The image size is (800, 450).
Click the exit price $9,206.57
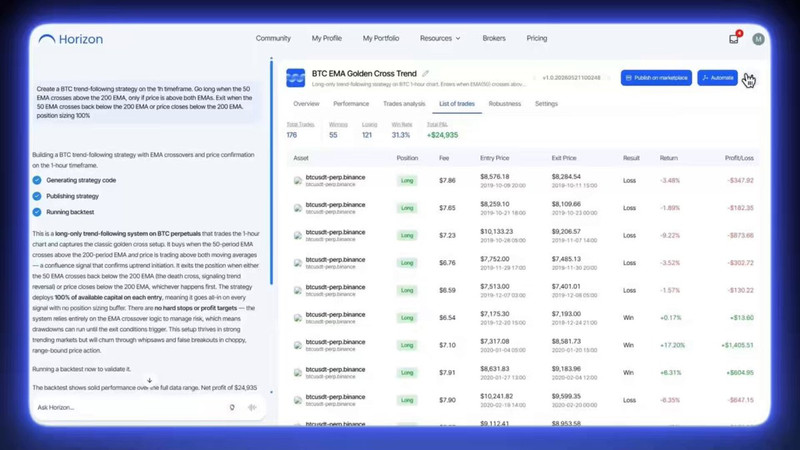[566, 232]
